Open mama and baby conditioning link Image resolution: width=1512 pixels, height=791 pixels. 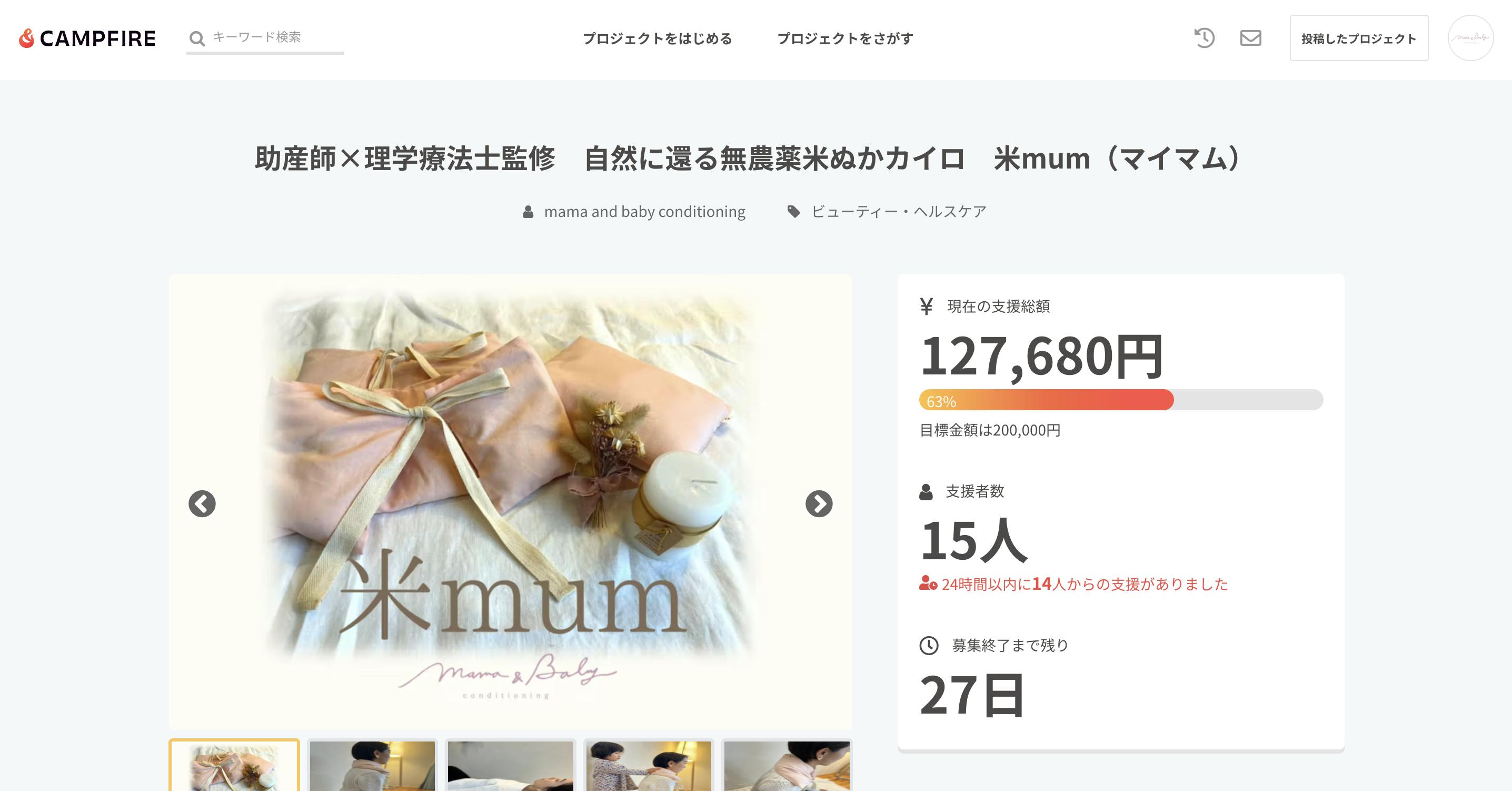point(644,211)
